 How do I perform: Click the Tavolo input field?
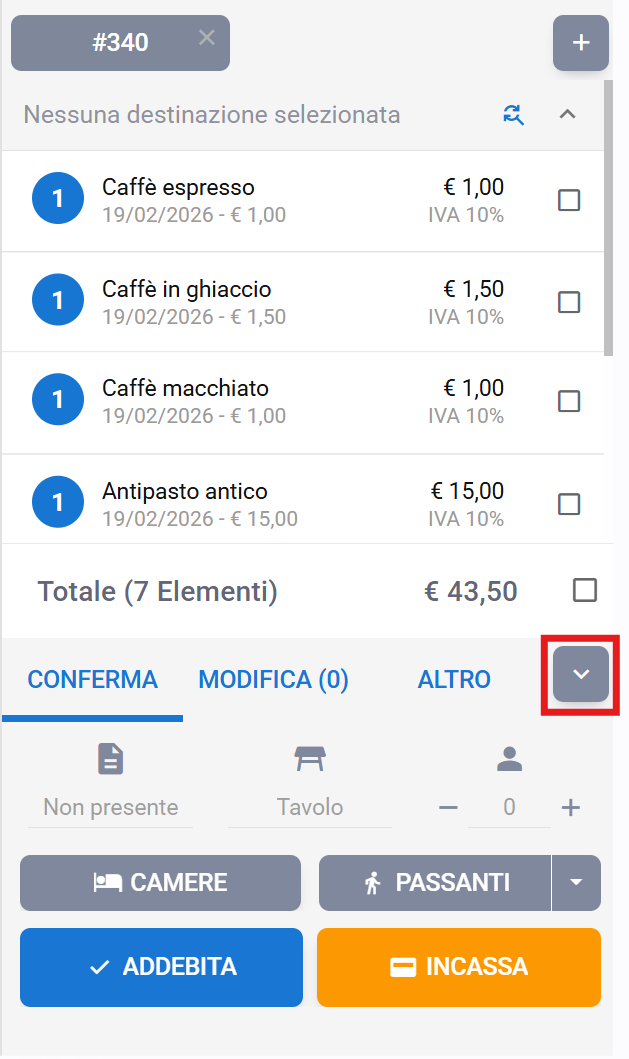[309, 807]
